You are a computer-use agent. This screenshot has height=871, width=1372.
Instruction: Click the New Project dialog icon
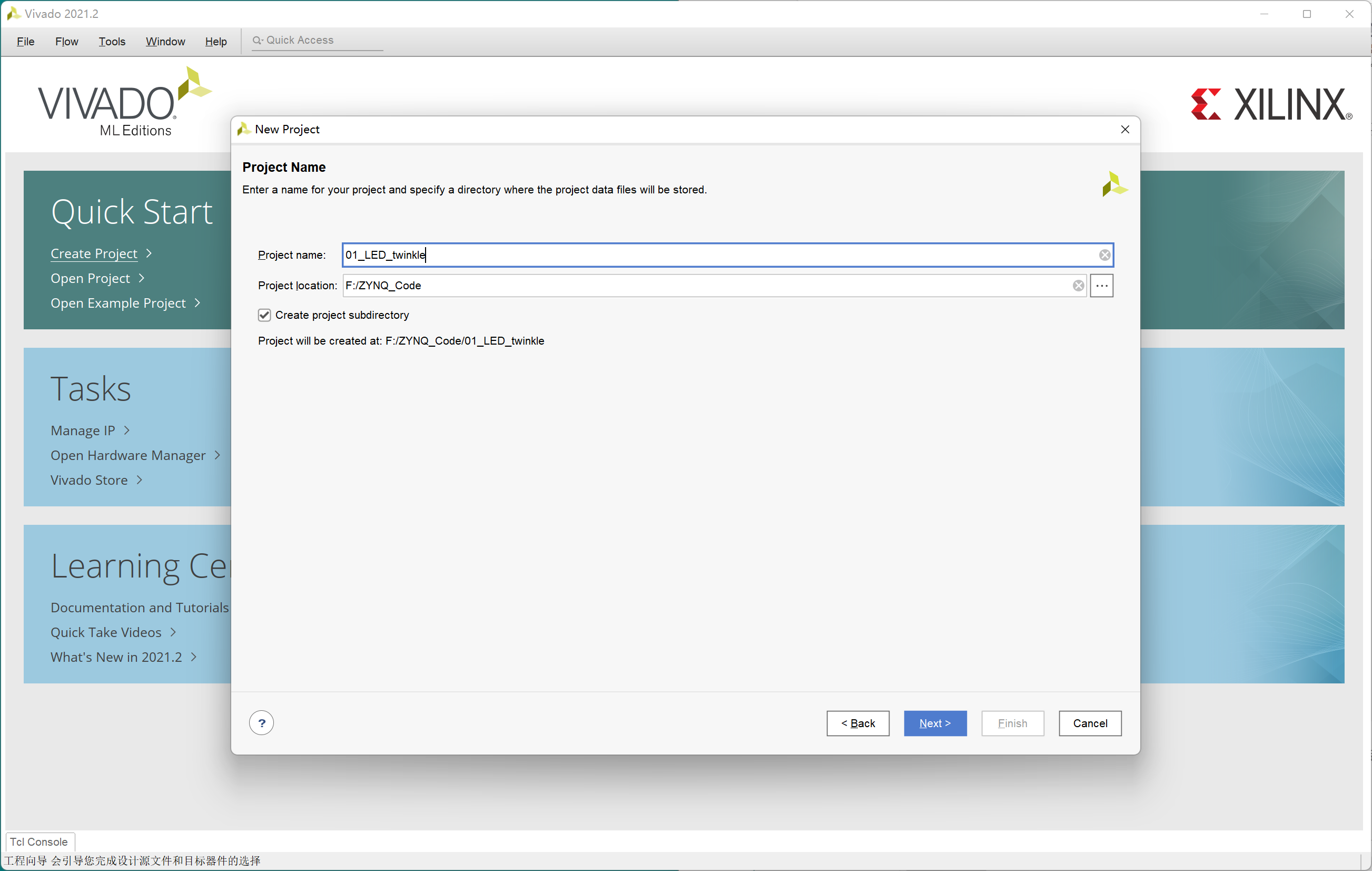pyautogui.click(x=245, y=129)
